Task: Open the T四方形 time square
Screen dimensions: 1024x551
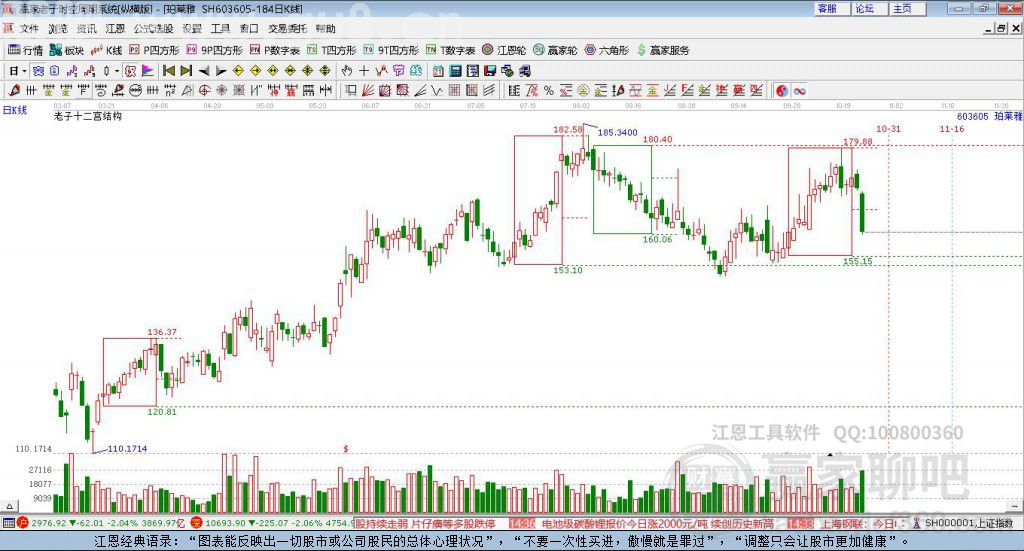Action: (x=332, y=50)
